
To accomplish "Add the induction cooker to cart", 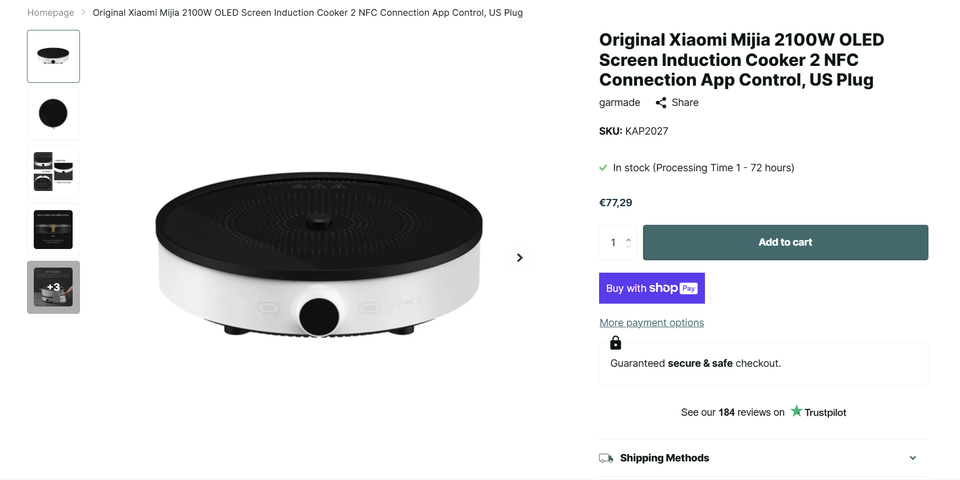I will click(785, 242).
